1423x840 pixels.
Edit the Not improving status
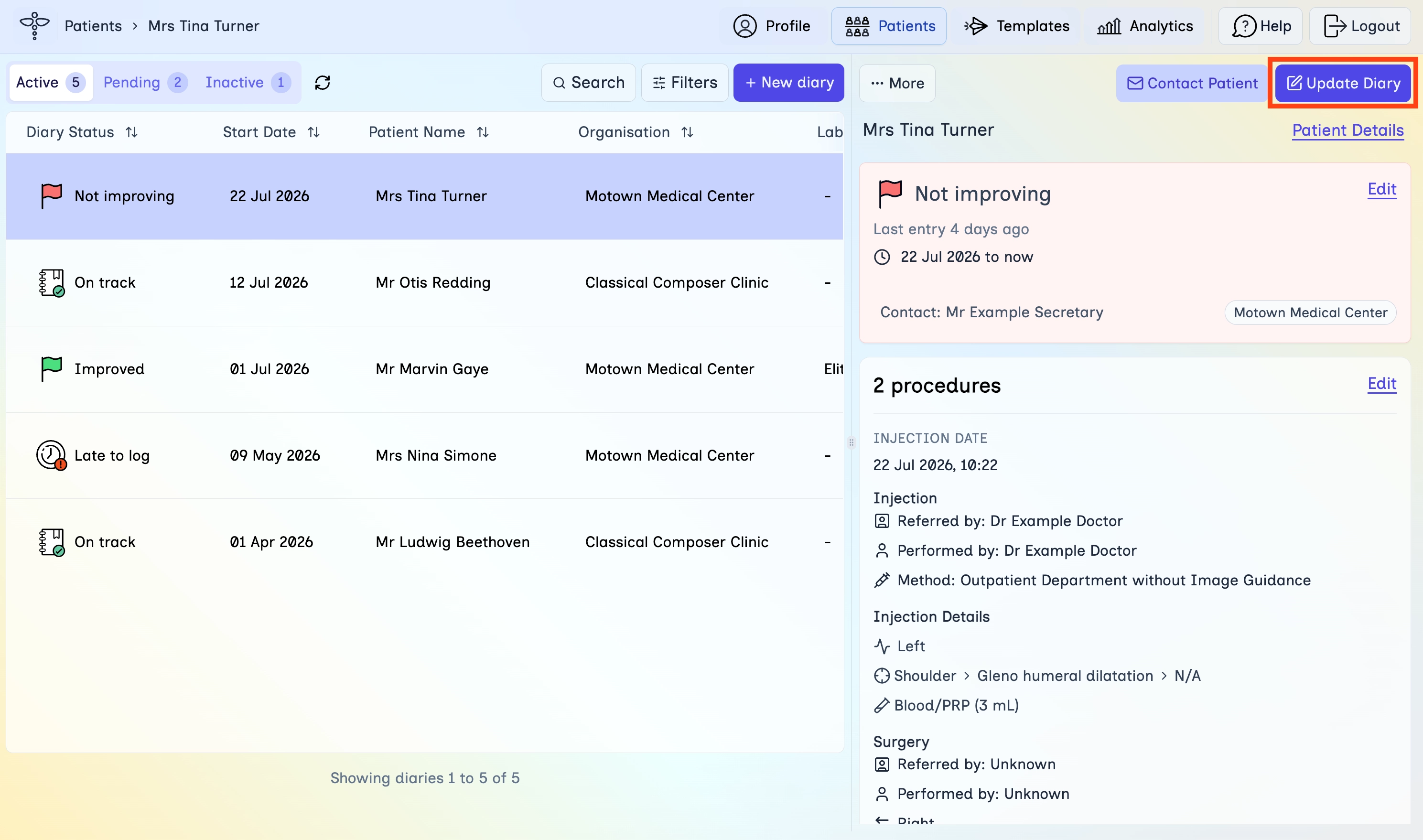pyautogui.click(x=1382, y=189)
